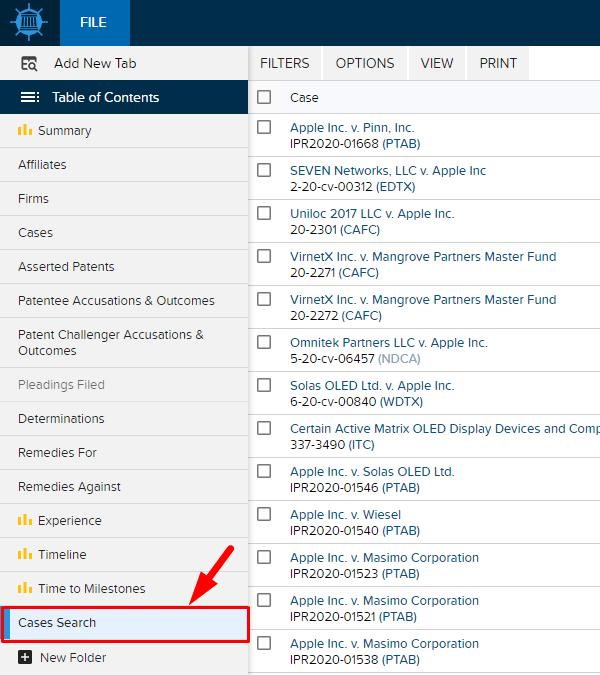Open the Apple Inc. v. Pinn, Inc. link

352,127
